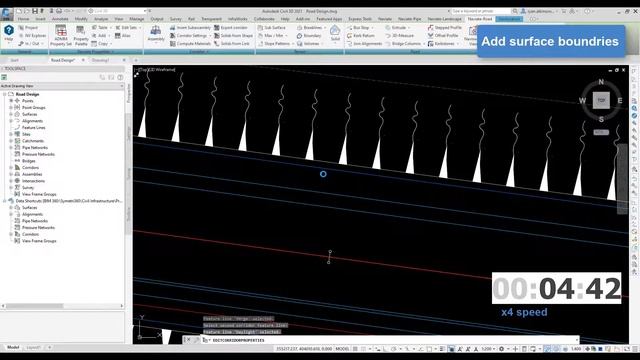Screen dimensions: 640x360
Task: Click the Boundary tool in the Terrain panel
Action: (309, 36)
